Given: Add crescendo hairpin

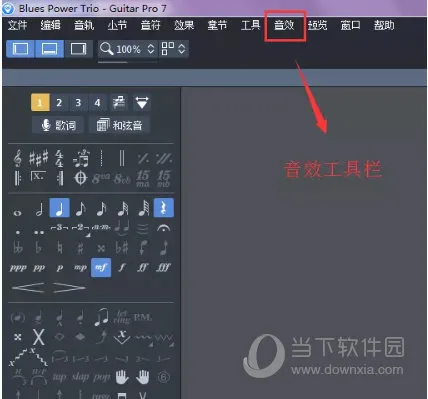Looking at the screenshot, I should pyautogui.click(x=28, y=288).
